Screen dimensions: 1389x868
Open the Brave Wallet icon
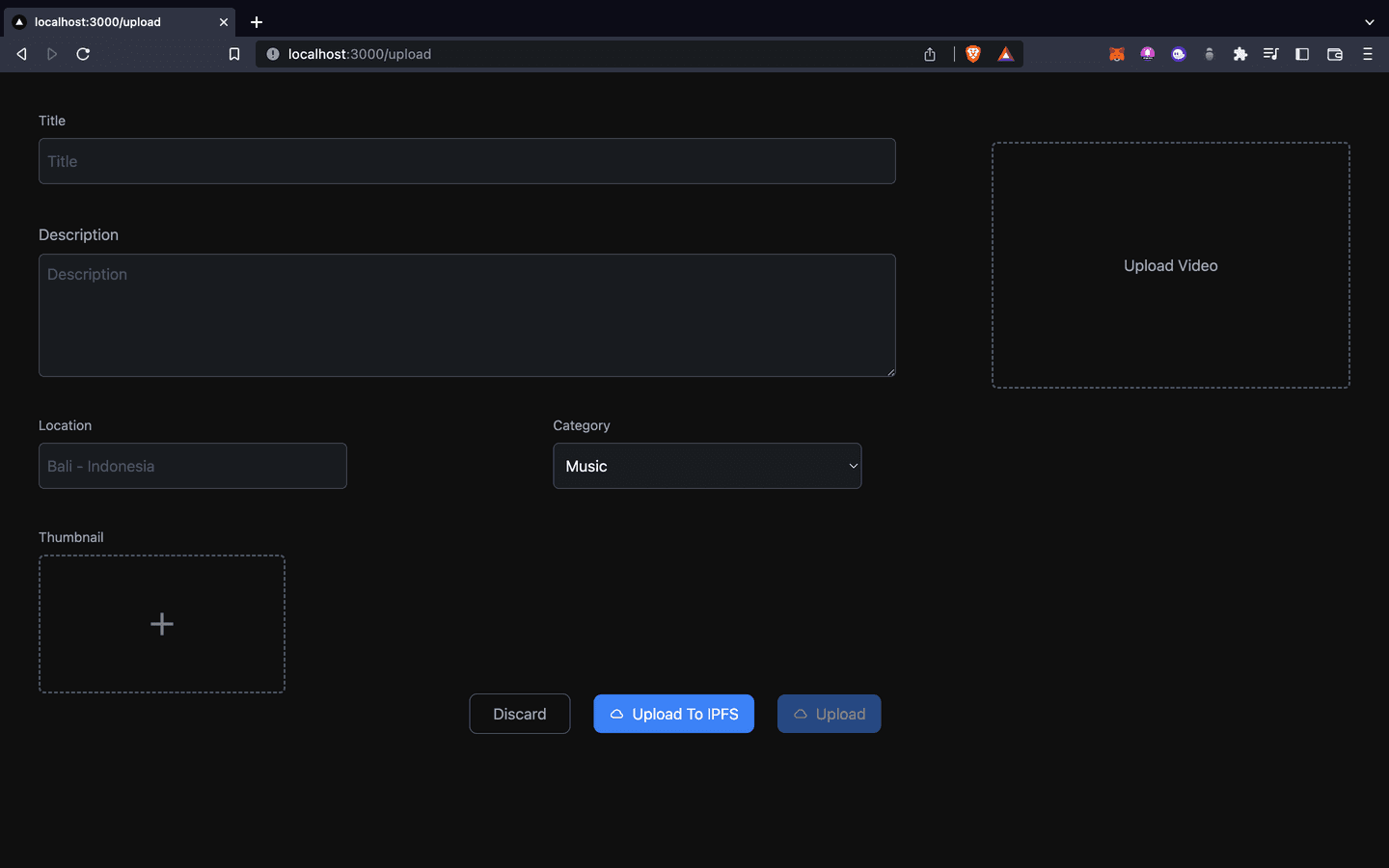(x=1335, y=54)
